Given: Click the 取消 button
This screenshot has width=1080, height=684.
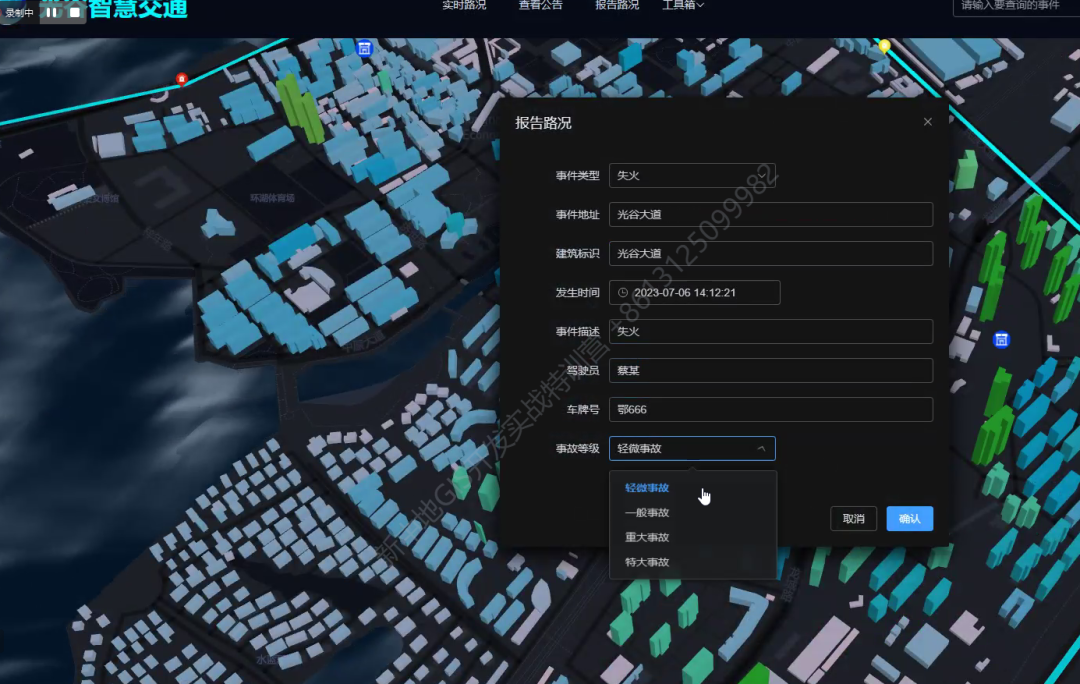Looking at the screenshot, I should point(853,519).
